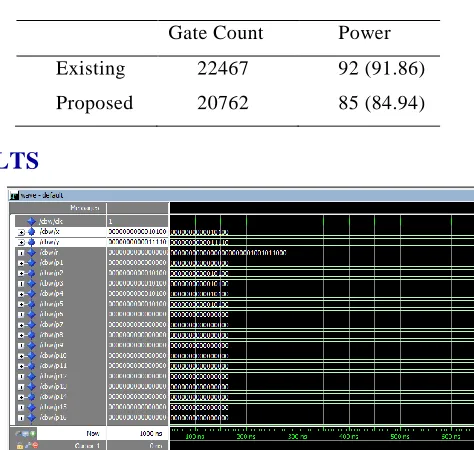Click the diamond icon of /cbw/p7 signal
474x450 pixels.
pyautogui.click(x=31, y=325)
